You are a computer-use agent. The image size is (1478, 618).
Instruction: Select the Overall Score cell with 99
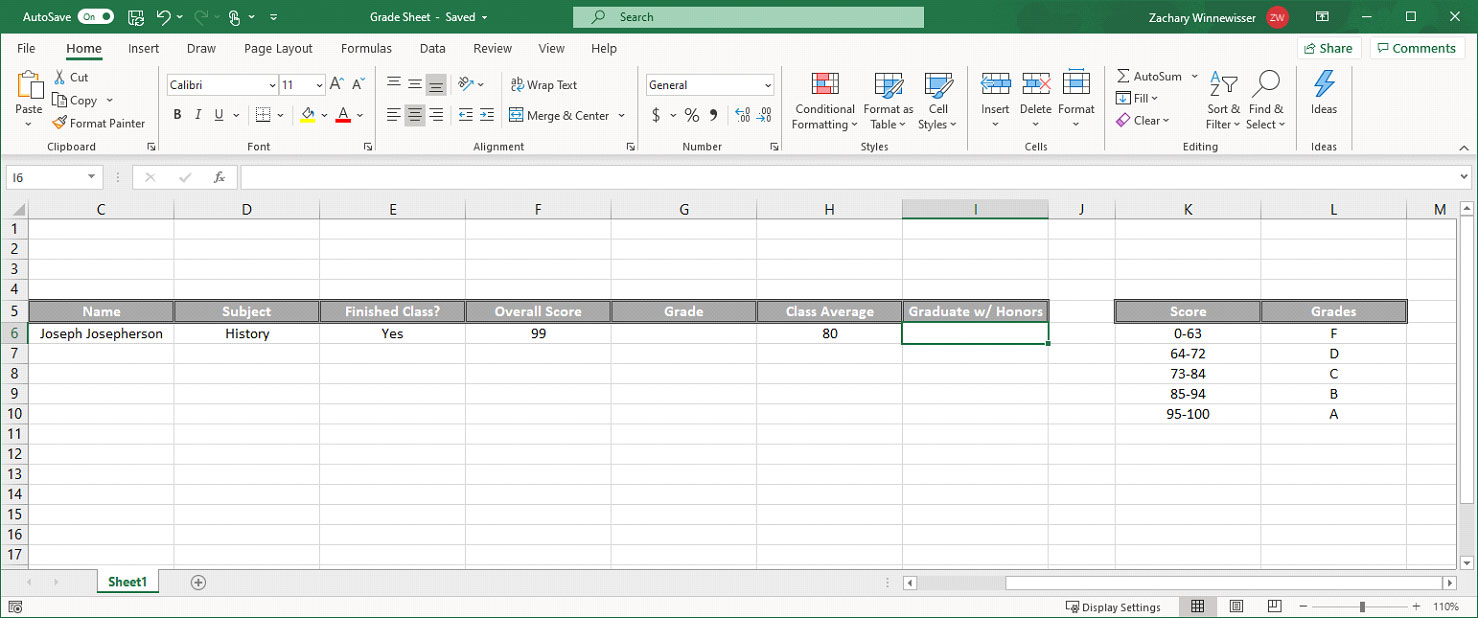(x=538, y=333)
